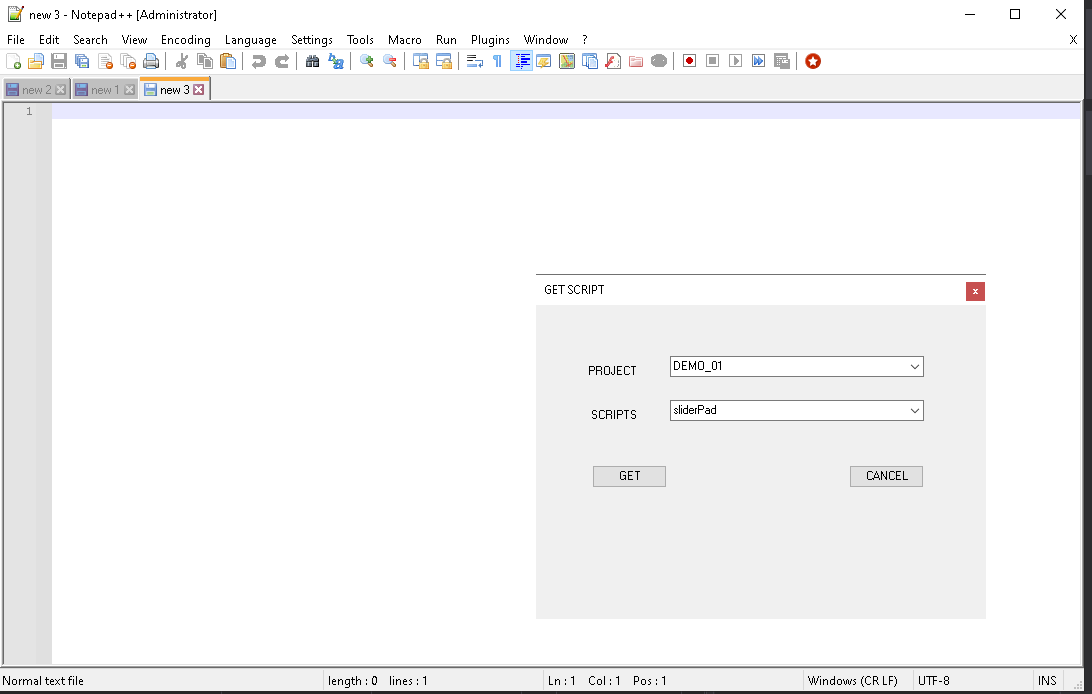This screenshot has height=694, width=1092.
Task: Open the Plugins menu
Action: pos(490,40)
